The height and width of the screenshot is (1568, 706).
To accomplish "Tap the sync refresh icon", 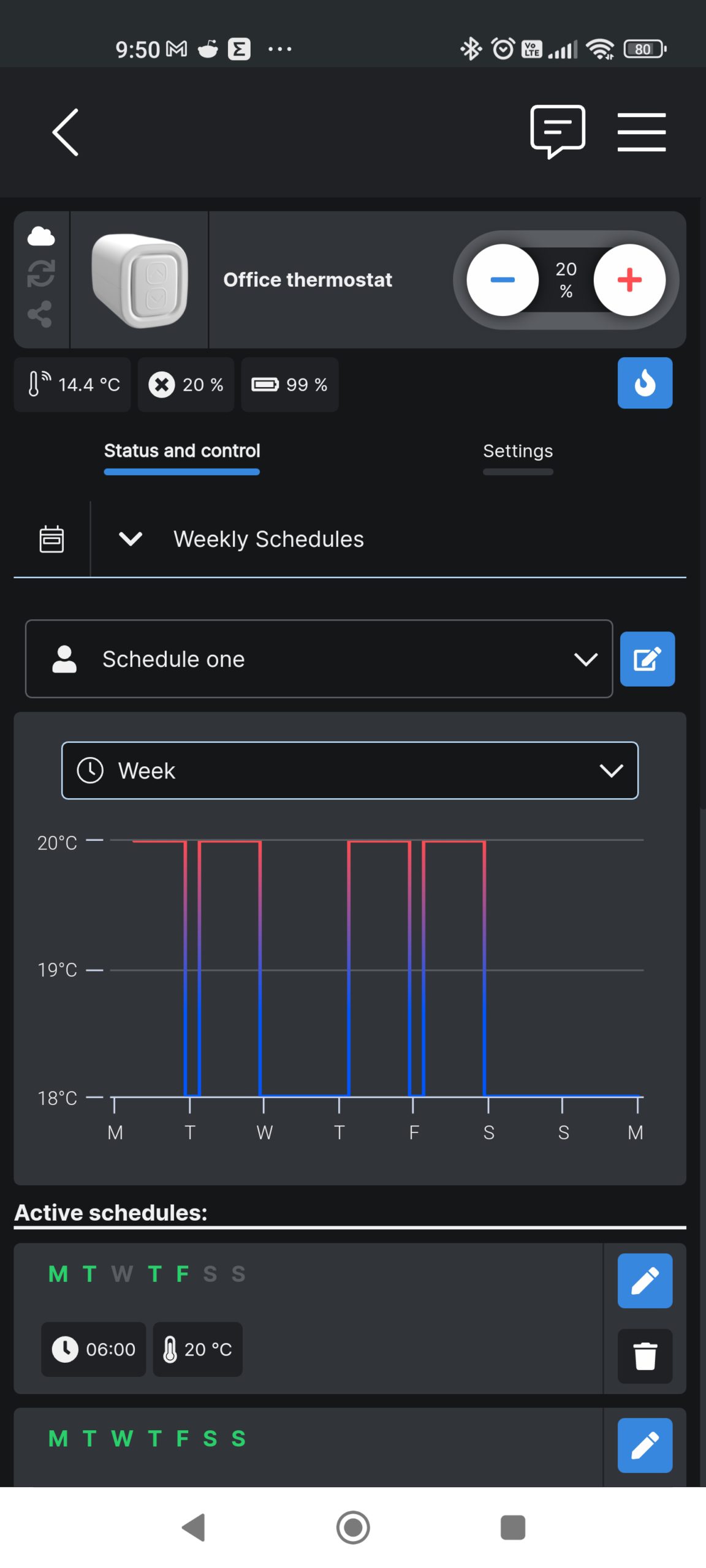I will tap(41, 274).
